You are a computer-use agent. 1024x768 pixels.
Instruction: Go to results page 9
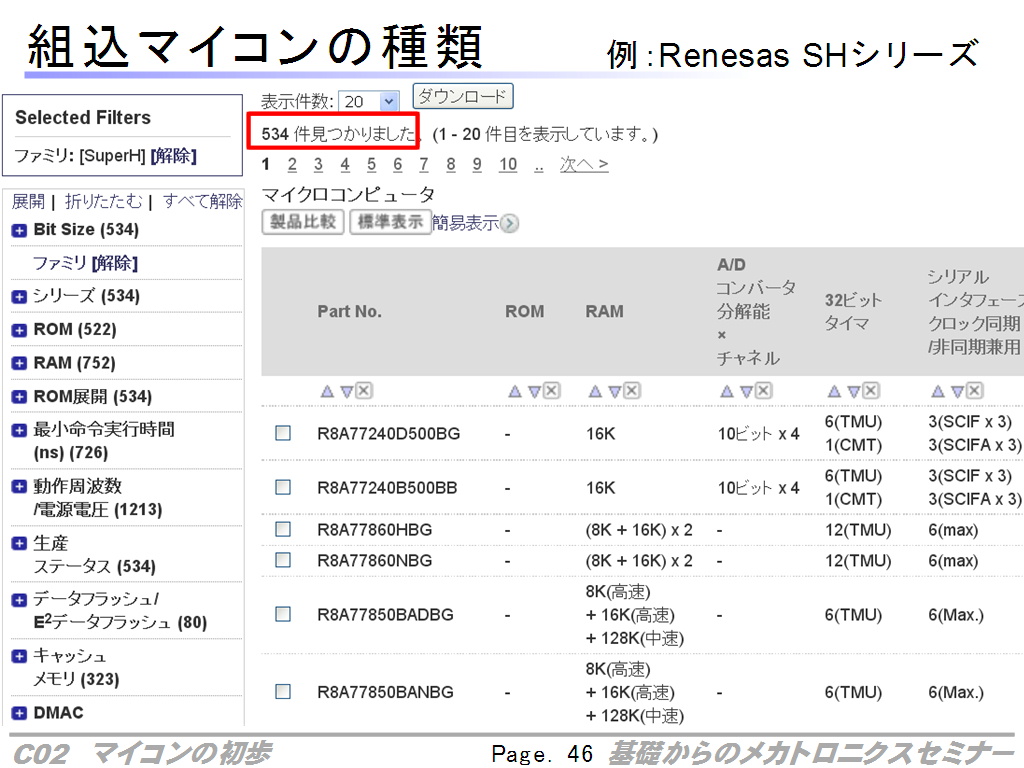477,165
